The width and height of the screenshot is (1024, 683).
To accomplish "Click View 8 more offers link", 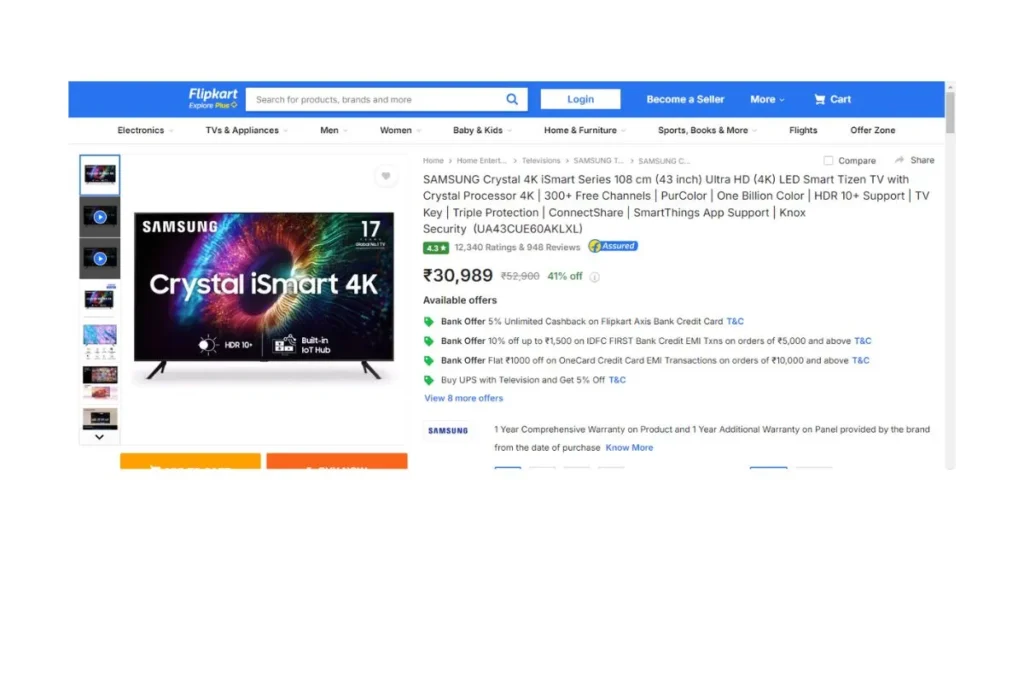I will click(464, 398).
